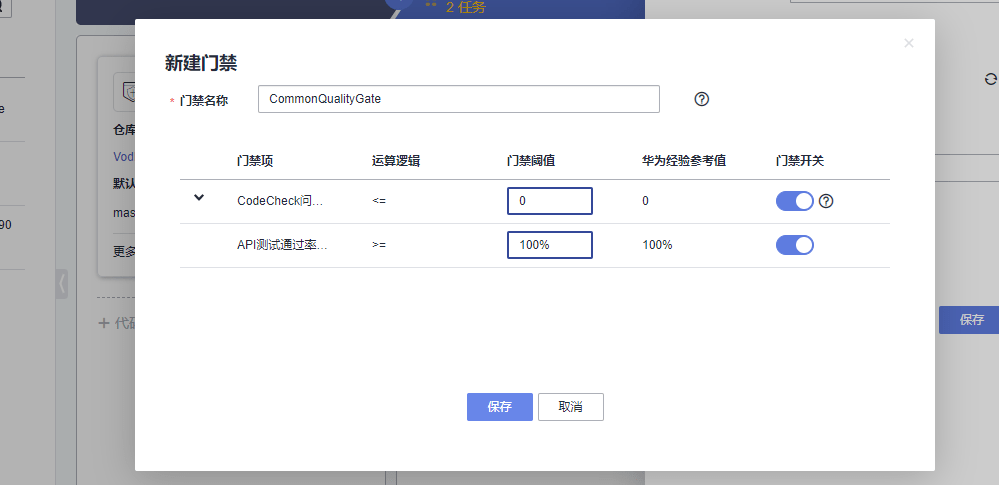Select the API测试通过率 gate item label

(x=282, y=245)
